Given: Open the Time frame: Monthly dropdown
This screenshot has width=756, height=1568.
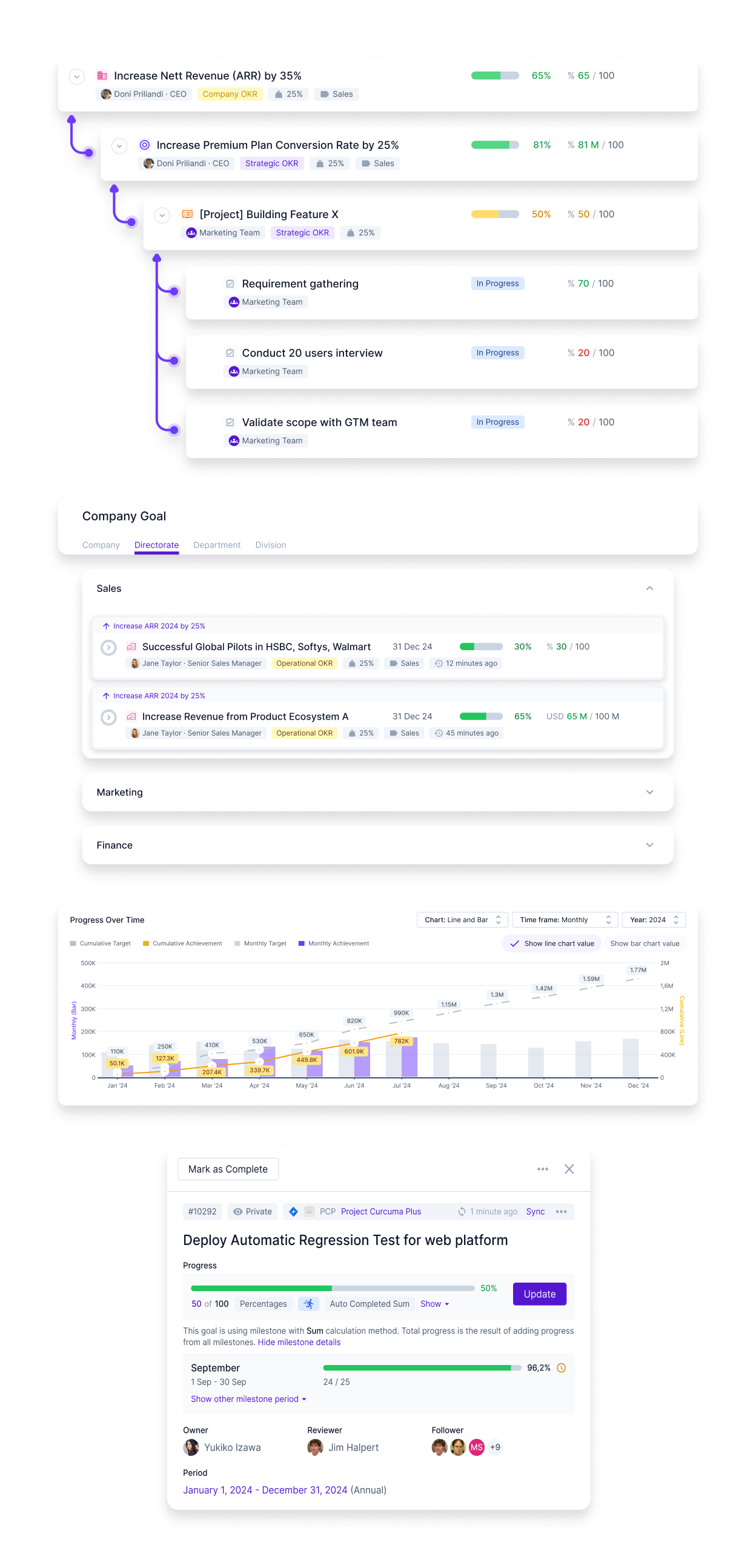Looking at the screenshot, I should (x=564, y=920).
